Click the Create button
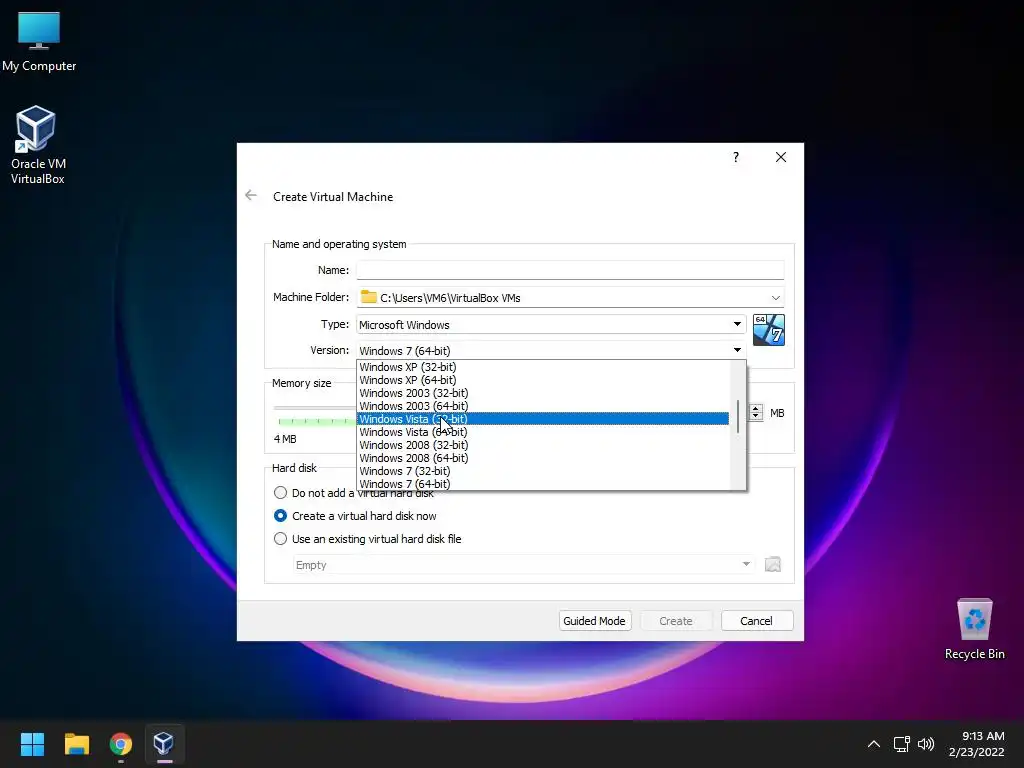Screen dimensions: 1024x768 (x=676, y=621)
